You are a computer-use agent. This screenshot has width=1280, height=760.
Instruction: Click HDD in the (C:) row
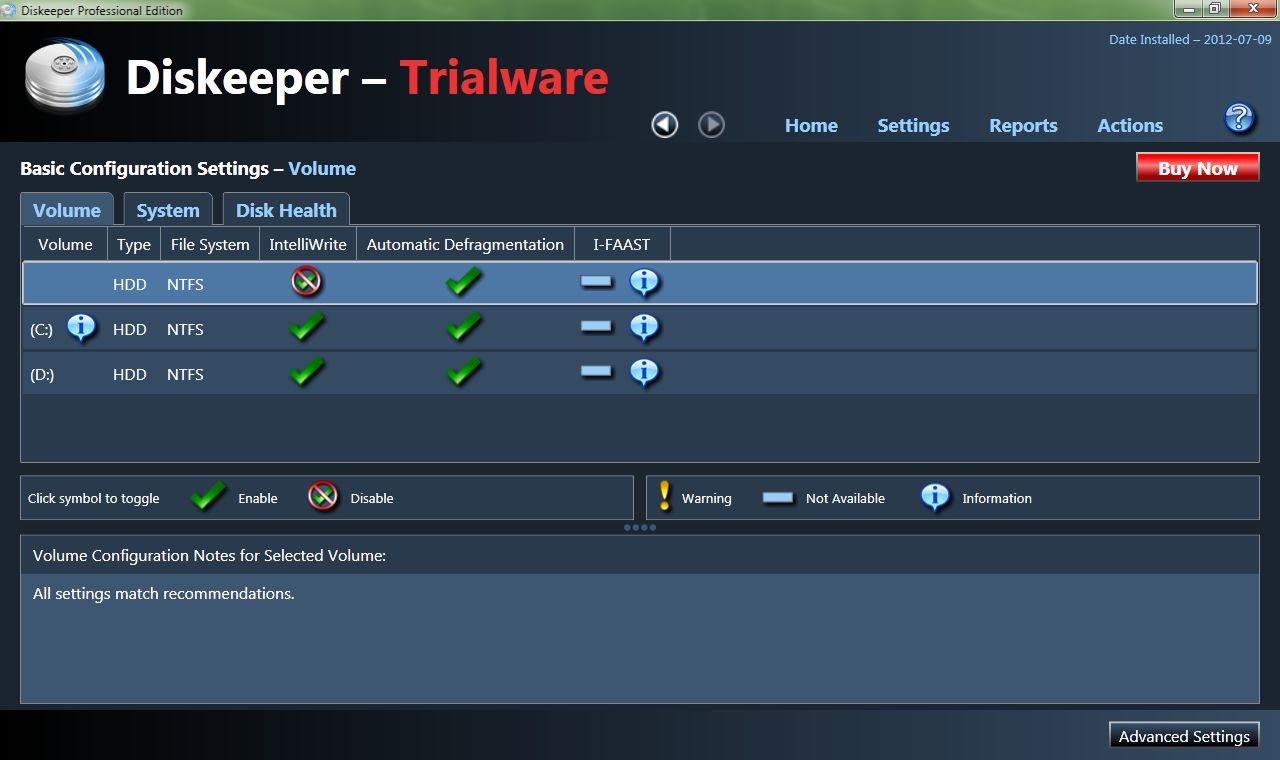[x=130, y=330]
